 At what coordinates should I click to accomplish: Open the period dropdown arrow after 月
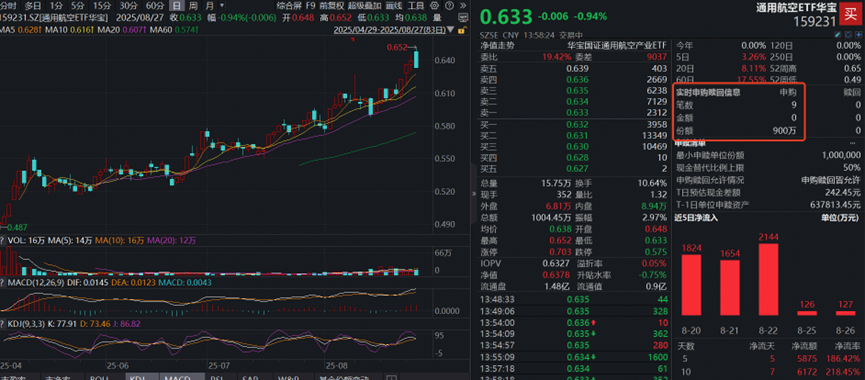pyautogui.click(x=222, y=6)
